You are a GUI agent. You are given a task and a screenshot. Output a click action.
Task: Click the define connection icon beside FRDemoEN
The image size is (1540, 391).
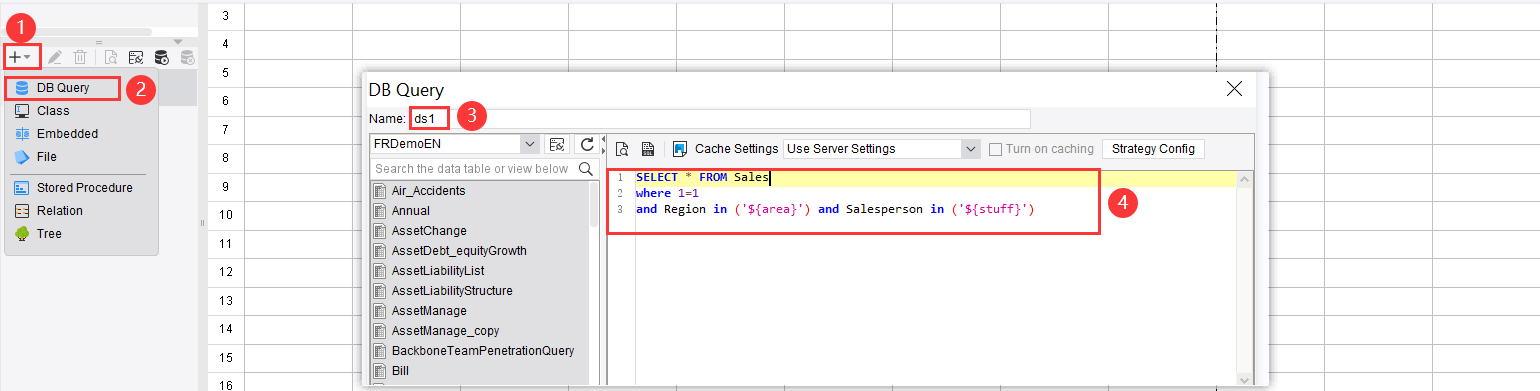[558, 144]
